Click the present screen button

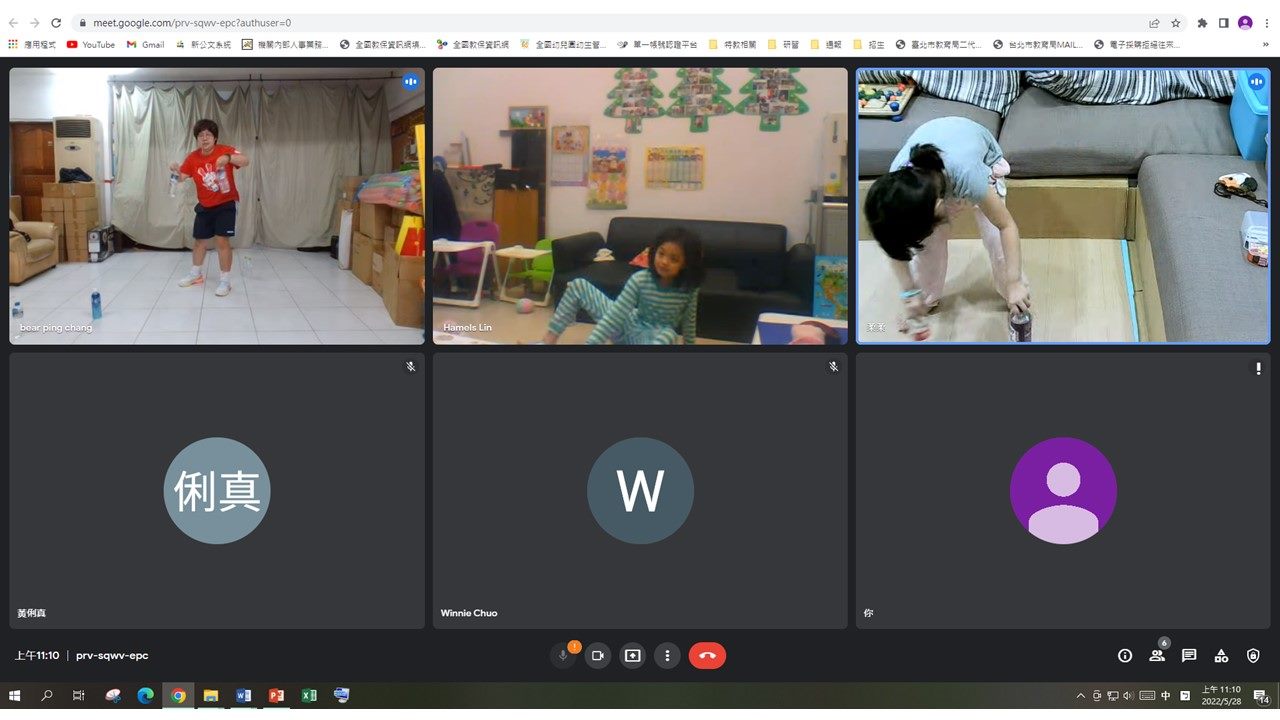point(632,656)
